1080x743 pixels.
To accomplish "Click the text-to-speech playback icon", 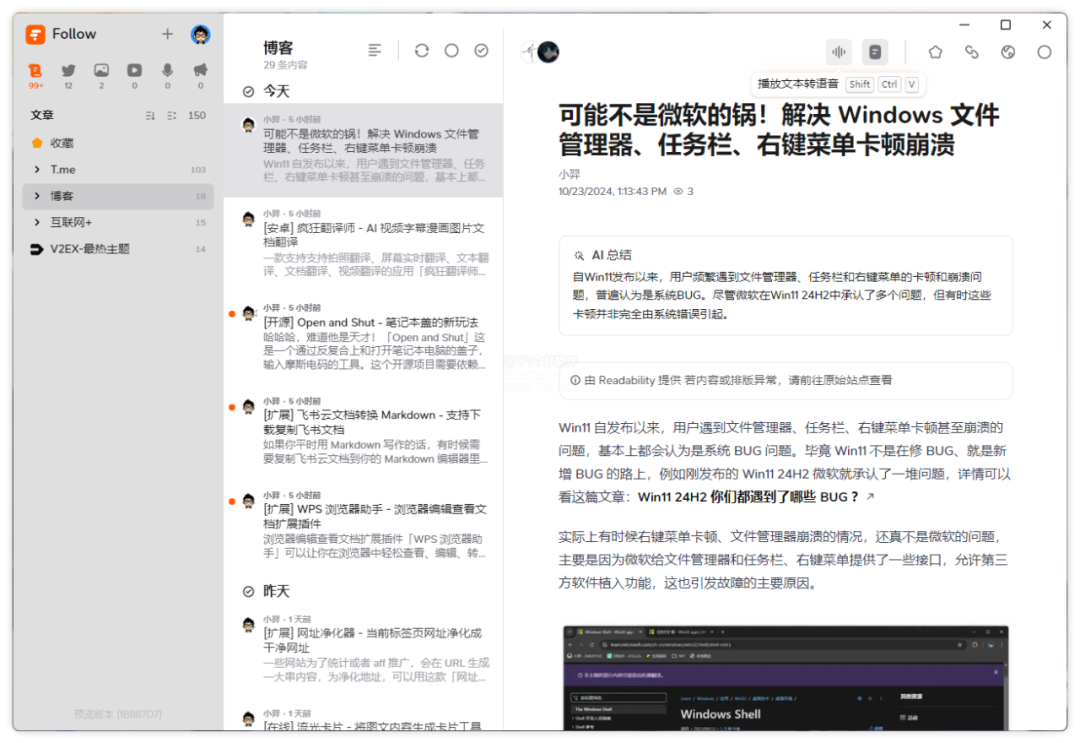I will [x=838, y=52].
